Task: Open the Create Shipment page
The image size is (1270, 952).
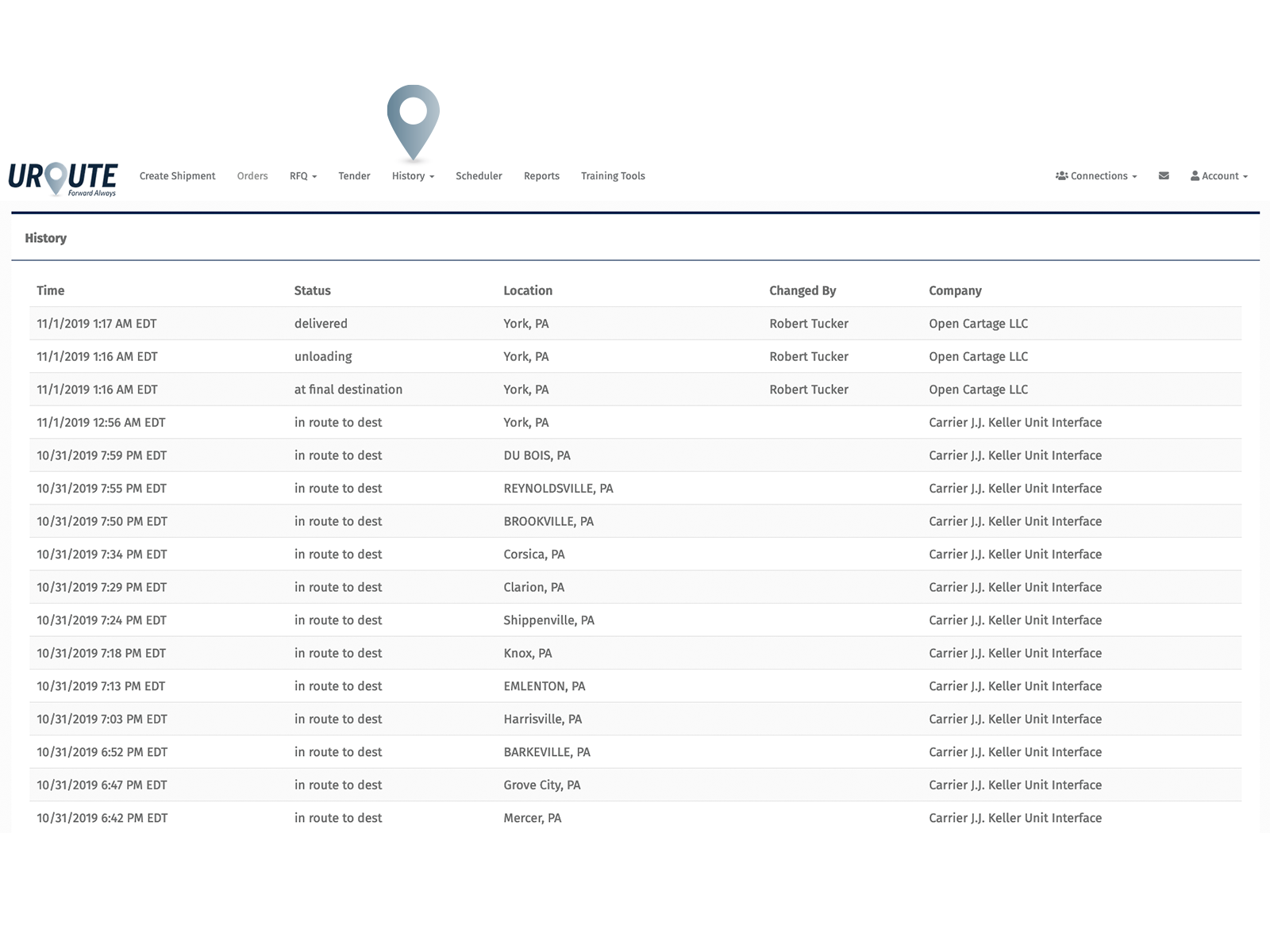Action: tap(177, 176)
